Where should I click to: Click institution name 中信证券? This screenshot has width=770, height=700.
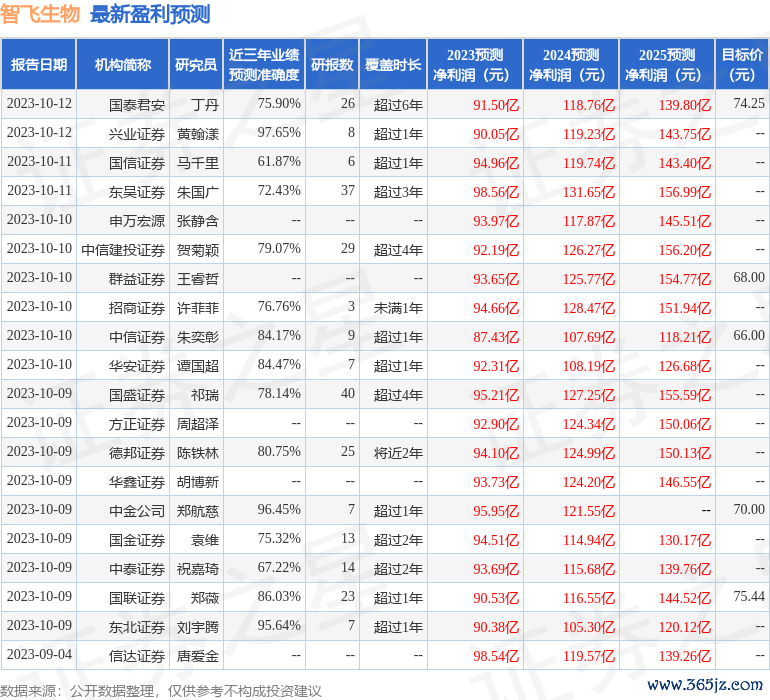point(137,337)
